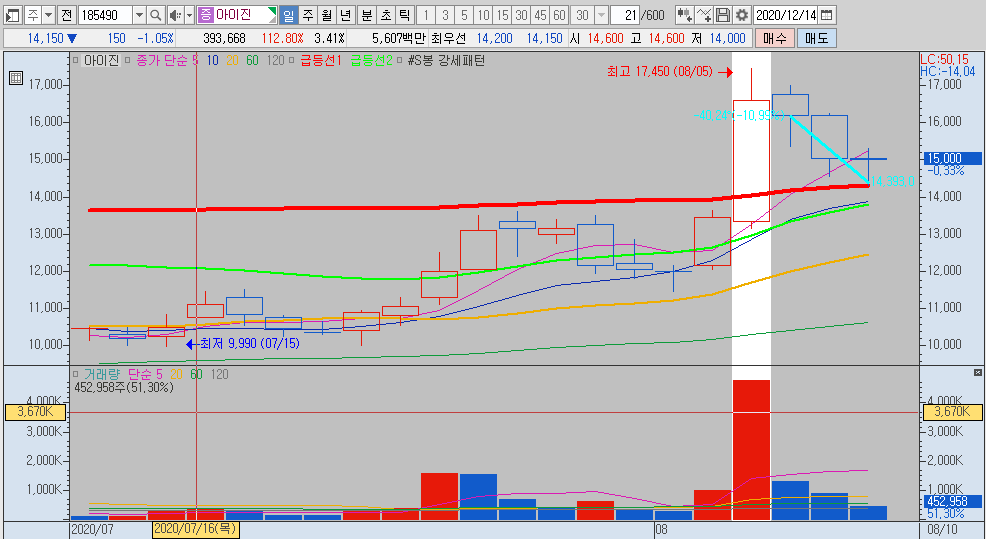Switch to the 주 weekly chart period
986x539 pixels.
(307, 15)
